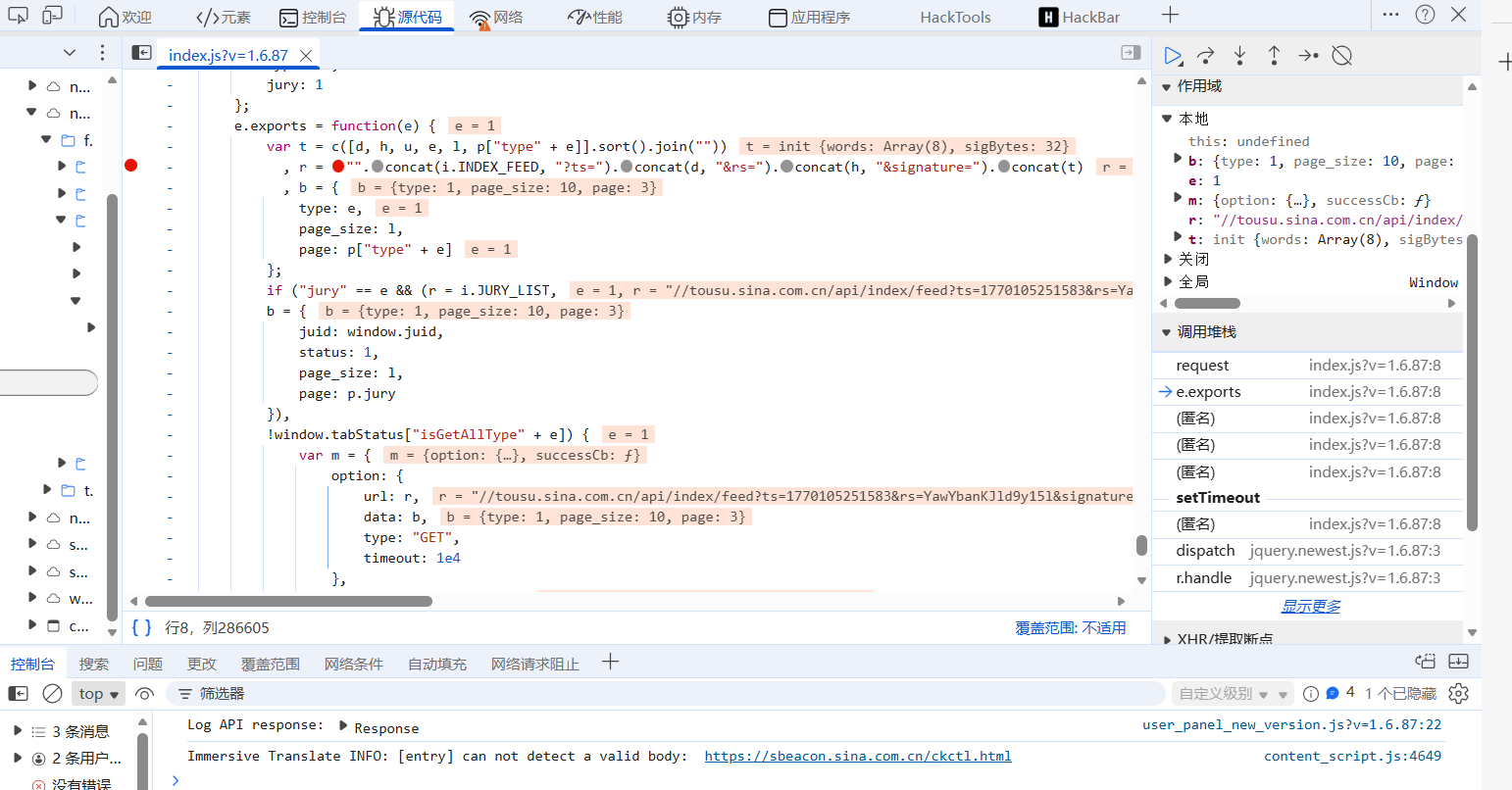Toggle live expression eye icon in console

click(x=145, y=694)
